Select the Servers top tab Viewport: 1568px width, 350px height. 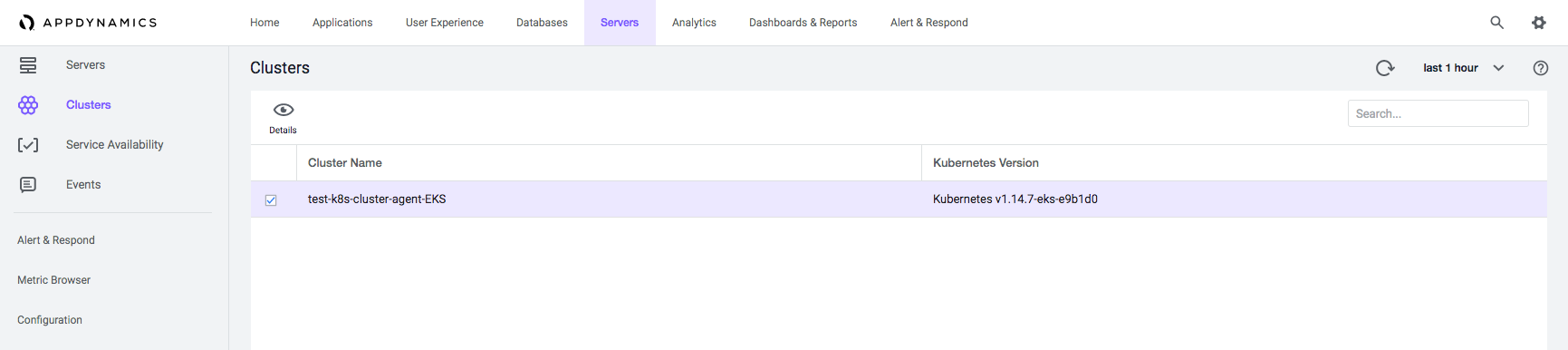620,23
